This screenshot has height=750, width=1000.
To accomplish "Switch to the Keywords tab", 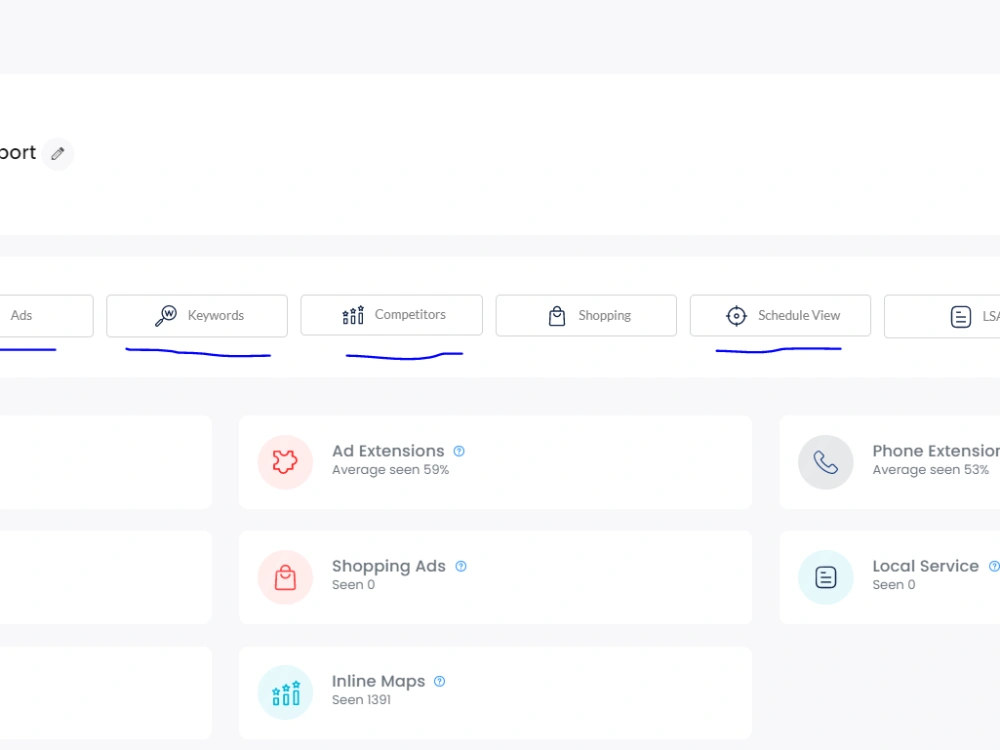I will click(x=197, y=316).
